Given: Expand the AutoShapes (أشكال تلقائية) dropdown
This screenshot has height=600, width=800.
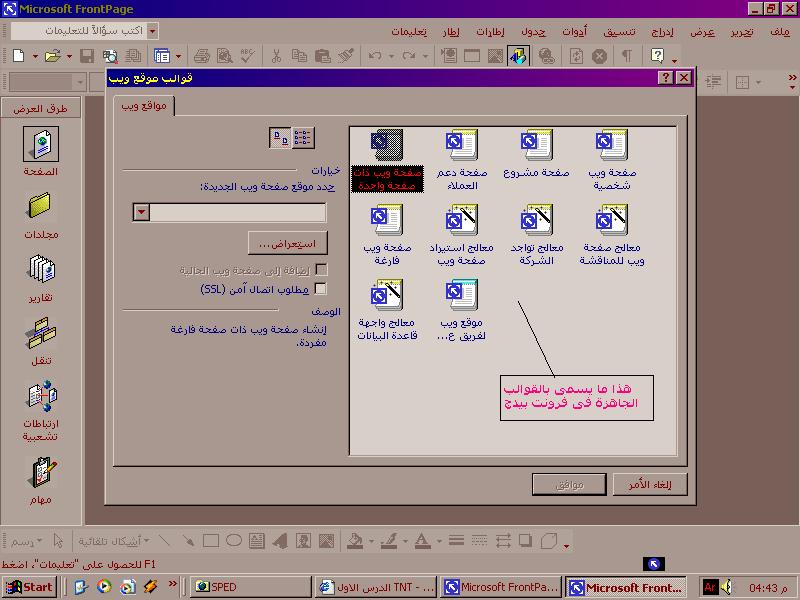Looking at the screenshot, I should (x=147, y=541).
